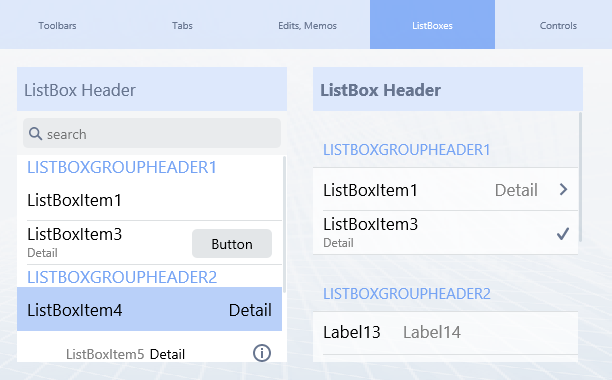Focus the search input field
This screenshot has width=612, height=380.
[152, 133]
